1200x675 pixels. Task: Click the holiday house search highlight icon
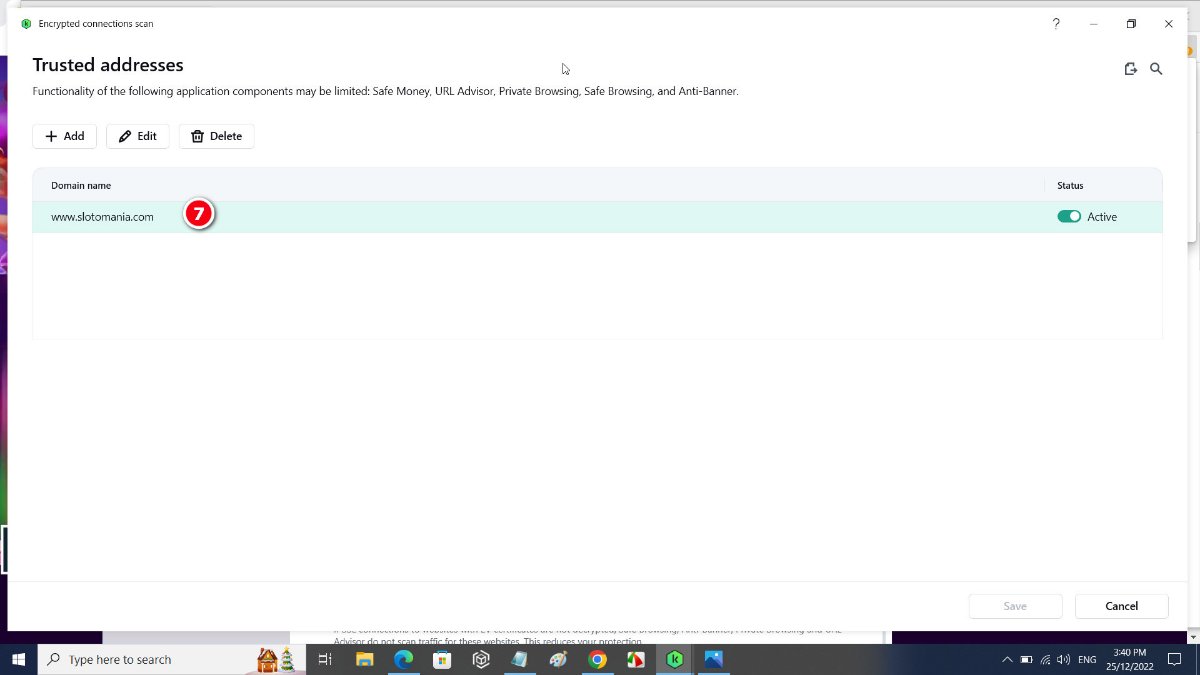tap(277, 659)
